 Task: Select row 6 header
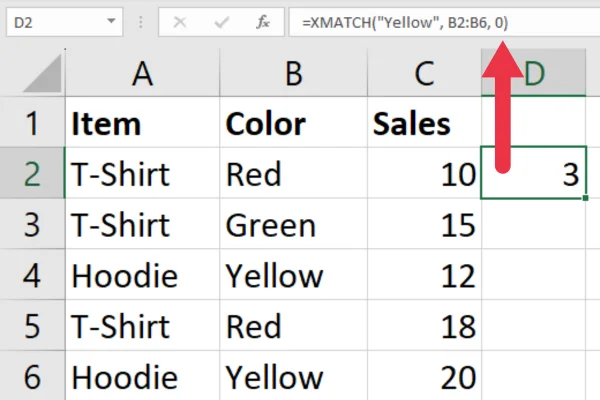click(x=32, y=376)
